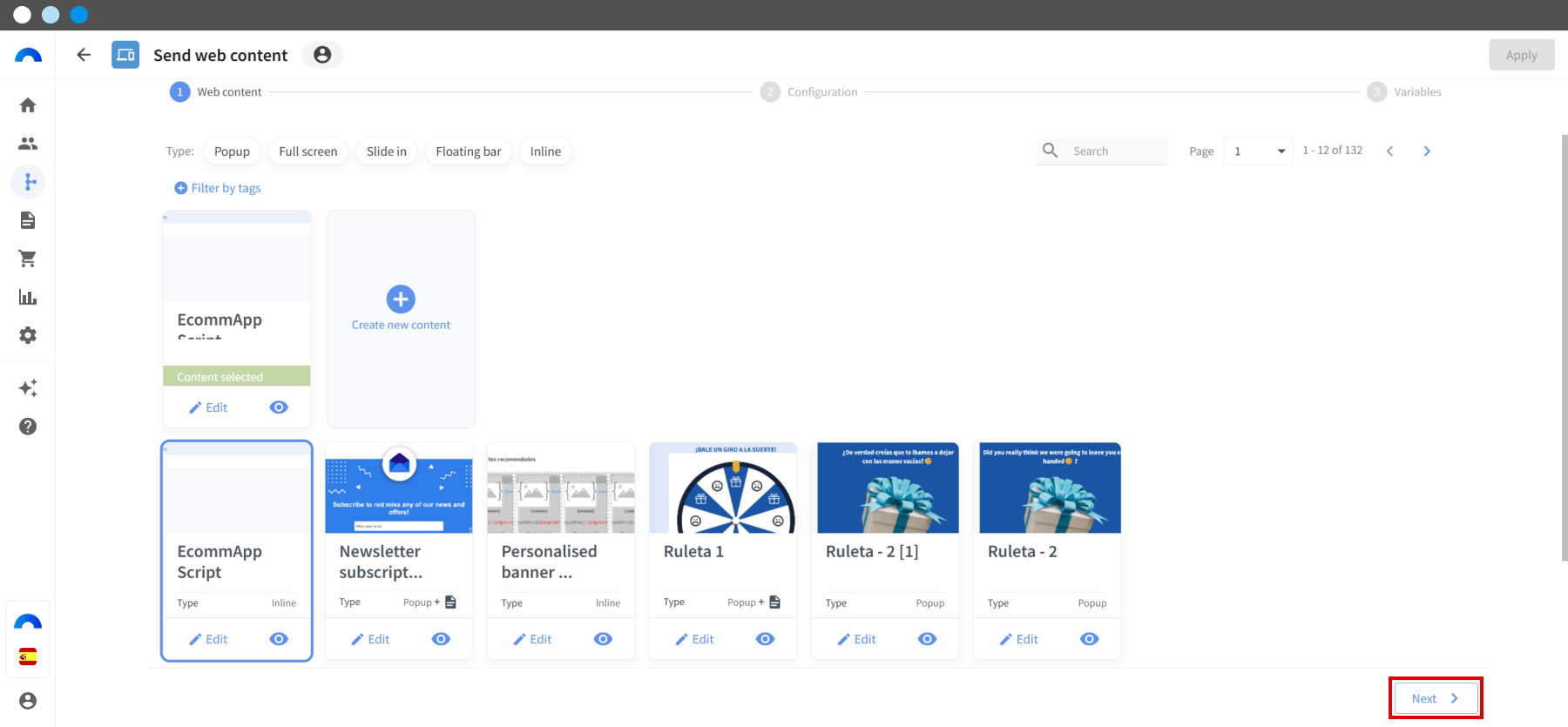Filter by Popup type
Viewport: 1568px width, 727px height.
pyautogui.click(x=232, y=151)
